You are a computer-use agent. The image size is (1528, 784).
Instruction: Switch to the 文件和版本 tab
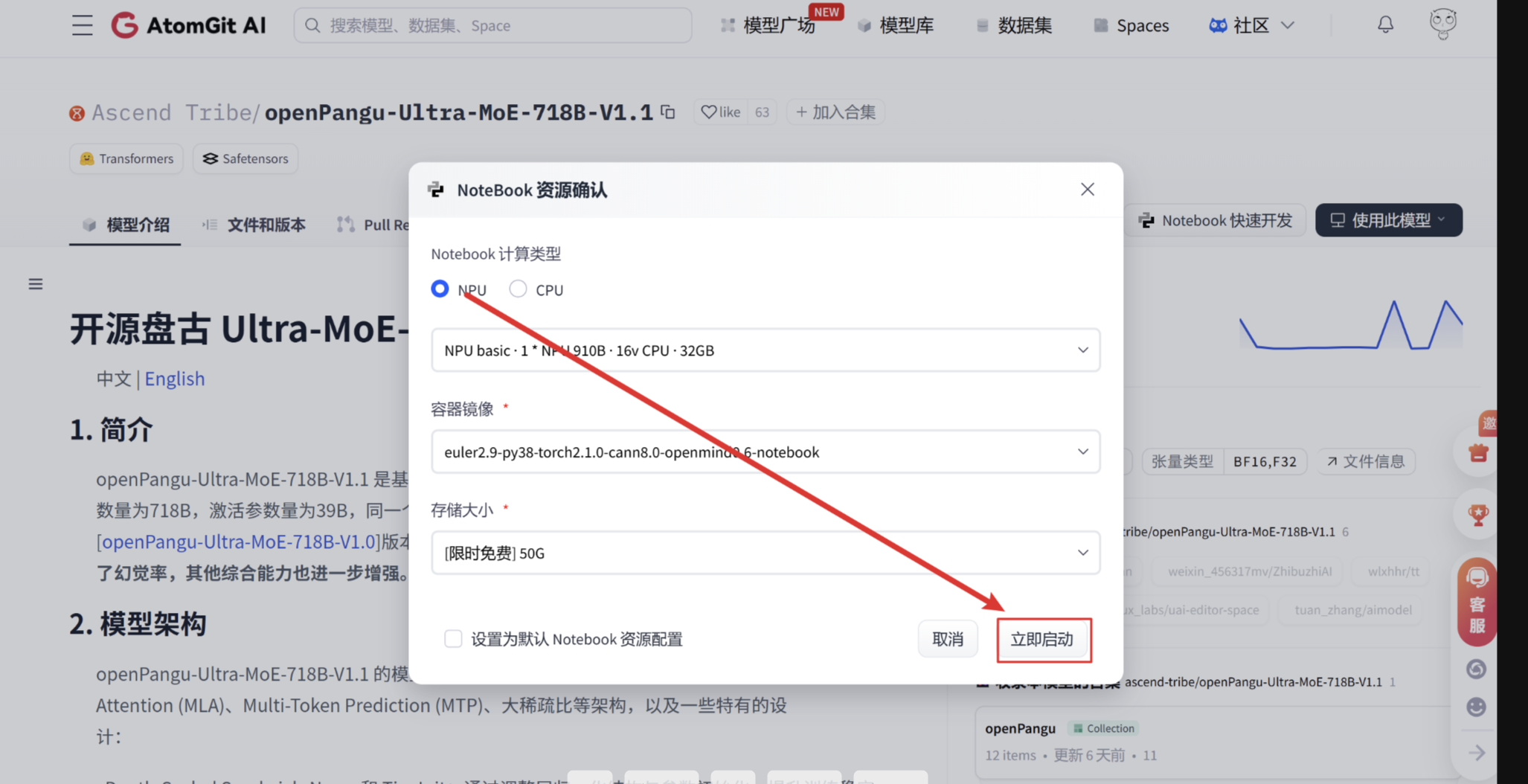[x=266, y=225]
